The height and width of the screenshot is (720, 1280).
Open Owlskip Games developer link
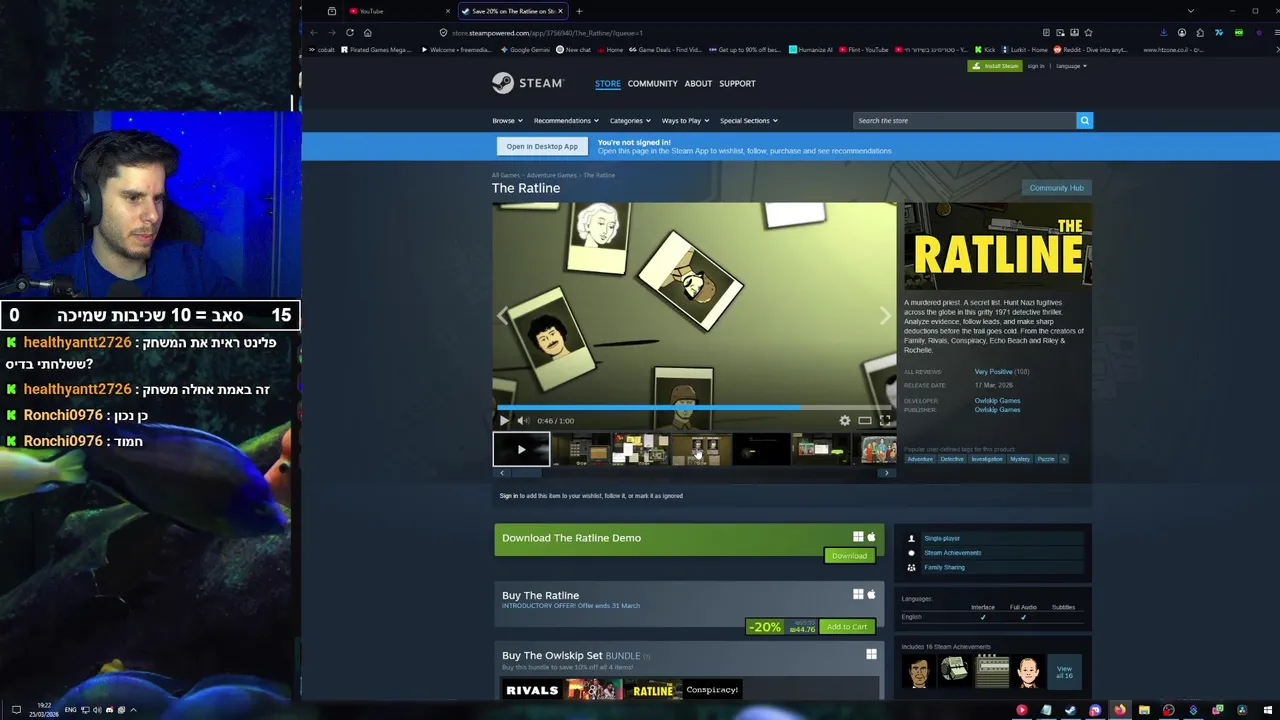point(997,401)
